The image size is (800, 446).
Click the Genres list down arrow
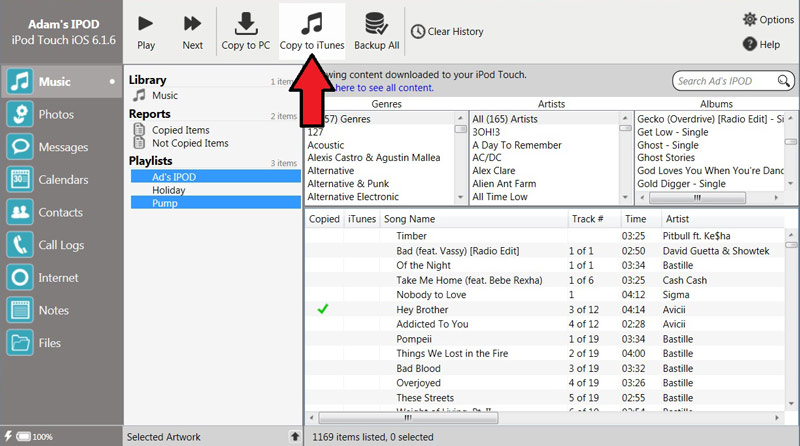[461, 197]
